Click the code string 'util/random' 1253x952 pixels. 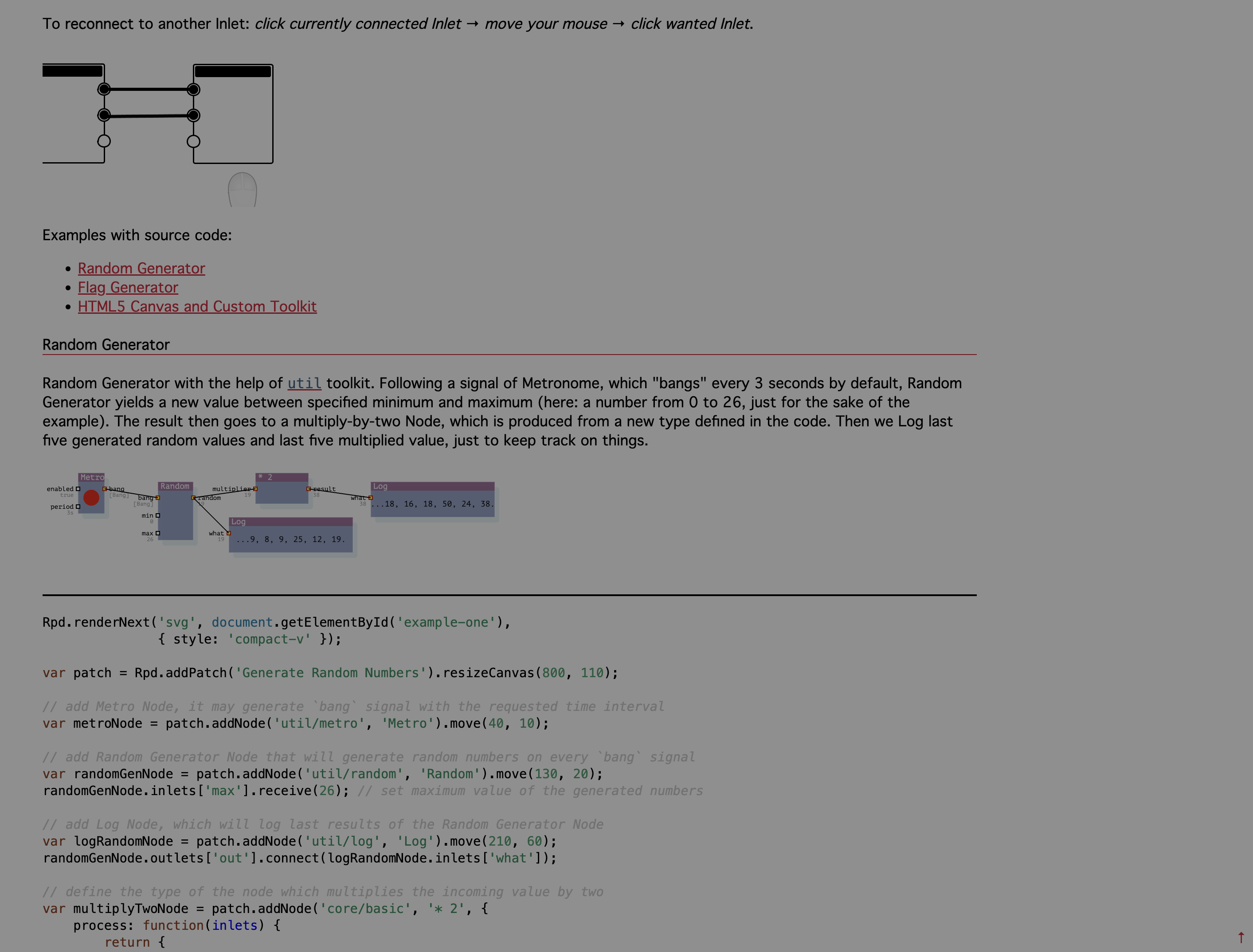pos(354,774)
